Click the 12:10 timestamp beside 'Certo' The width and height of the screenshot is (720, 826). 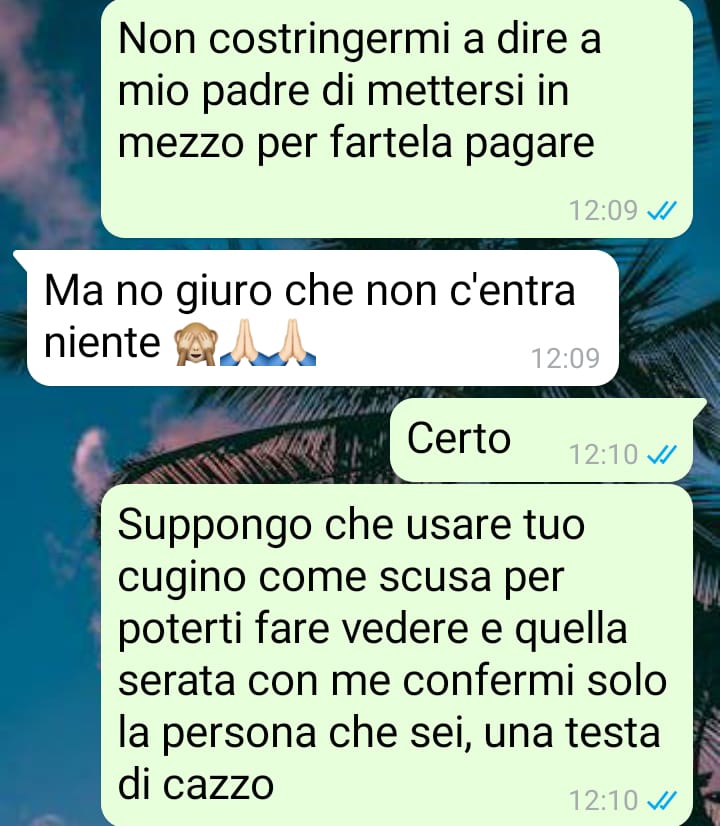[x=604, y=454]
